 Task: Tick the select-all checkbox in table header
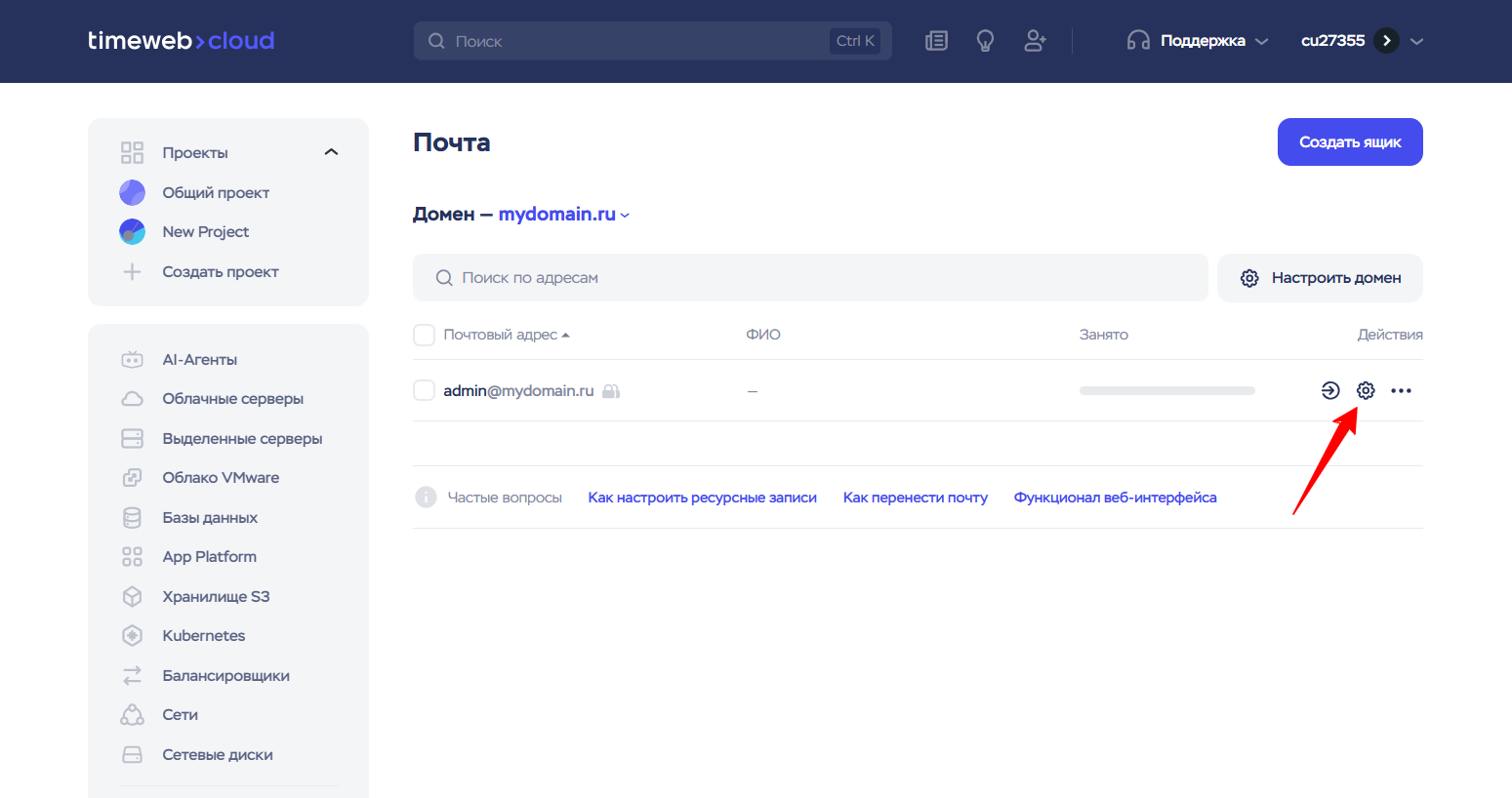coord(424,335)
